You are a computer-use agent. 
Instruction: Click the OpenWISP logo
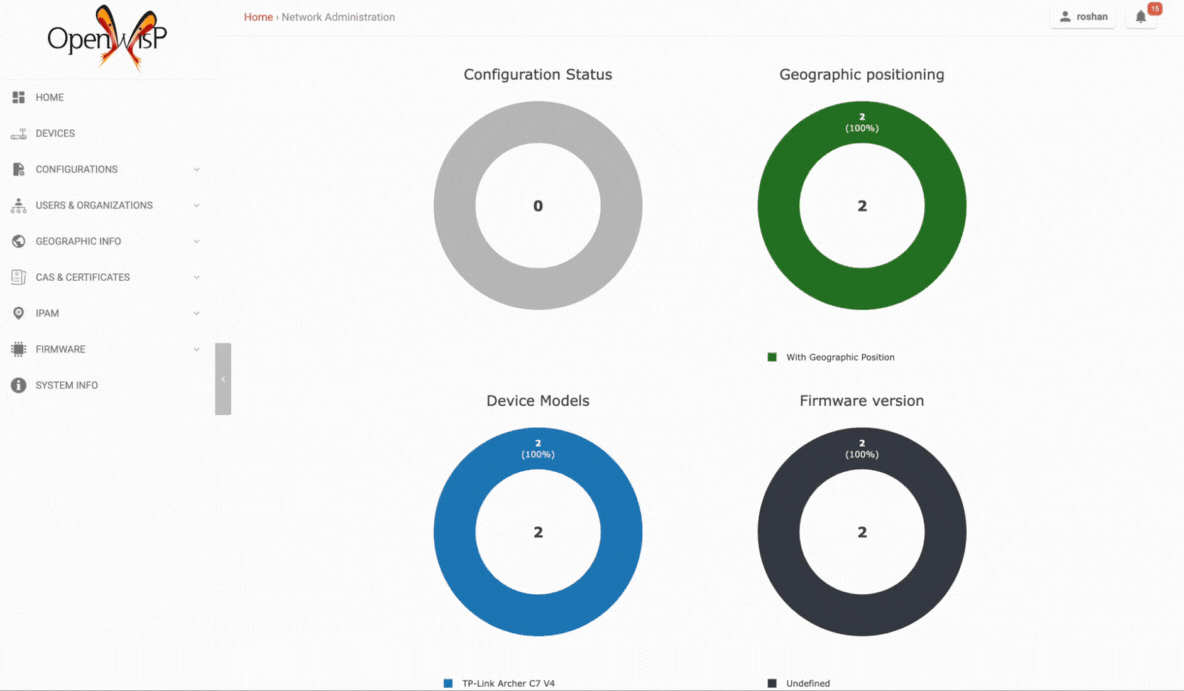107,38
